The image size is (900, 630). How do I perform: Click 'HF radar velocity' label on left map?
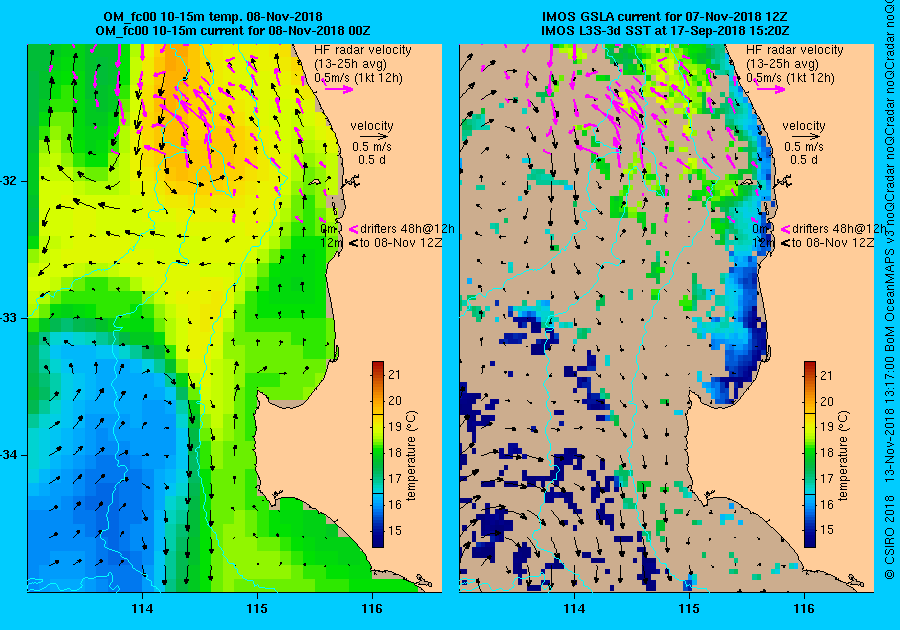coord(363,50)
